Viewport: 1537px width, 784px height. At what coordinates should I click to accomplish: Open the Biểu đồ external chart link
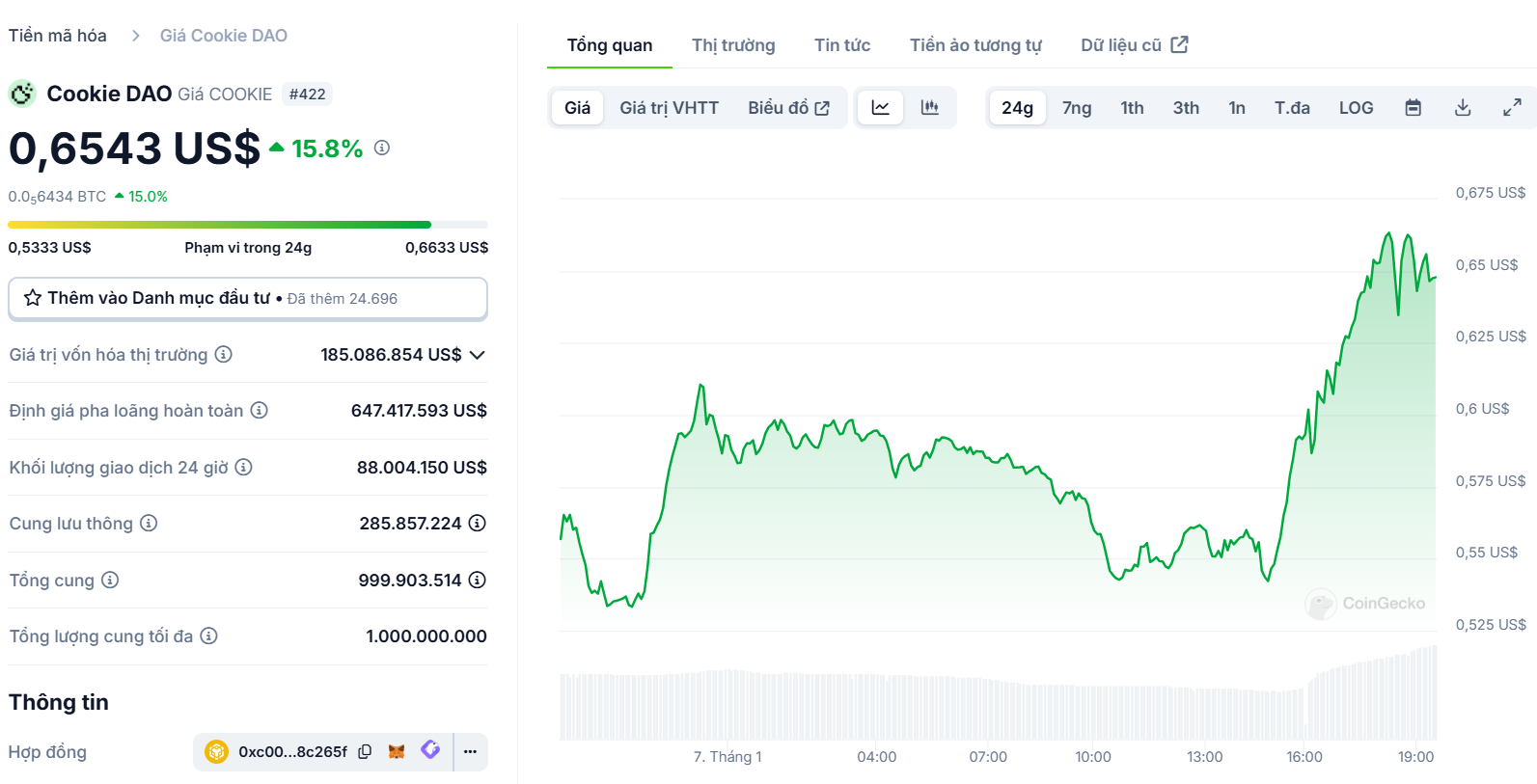point(788,108)
